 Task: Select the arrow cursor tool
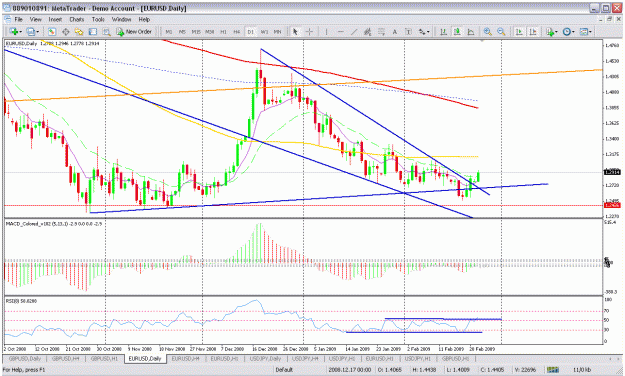tap(295, 31)
